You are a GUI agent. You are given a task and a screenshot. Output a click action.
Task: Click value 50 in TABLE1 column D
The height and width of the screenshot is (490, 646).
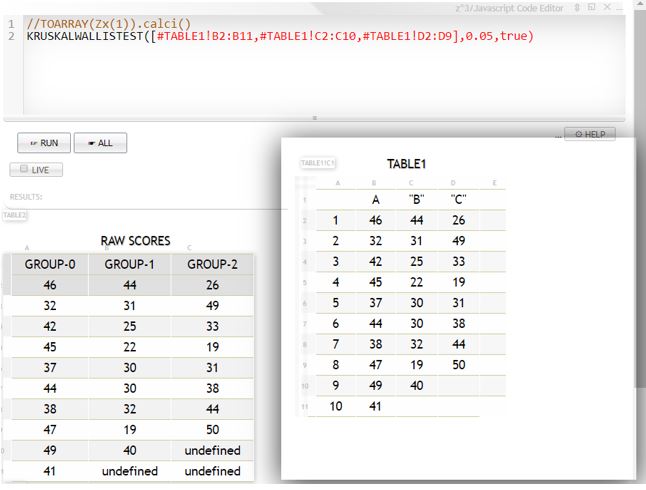(459, 365)
